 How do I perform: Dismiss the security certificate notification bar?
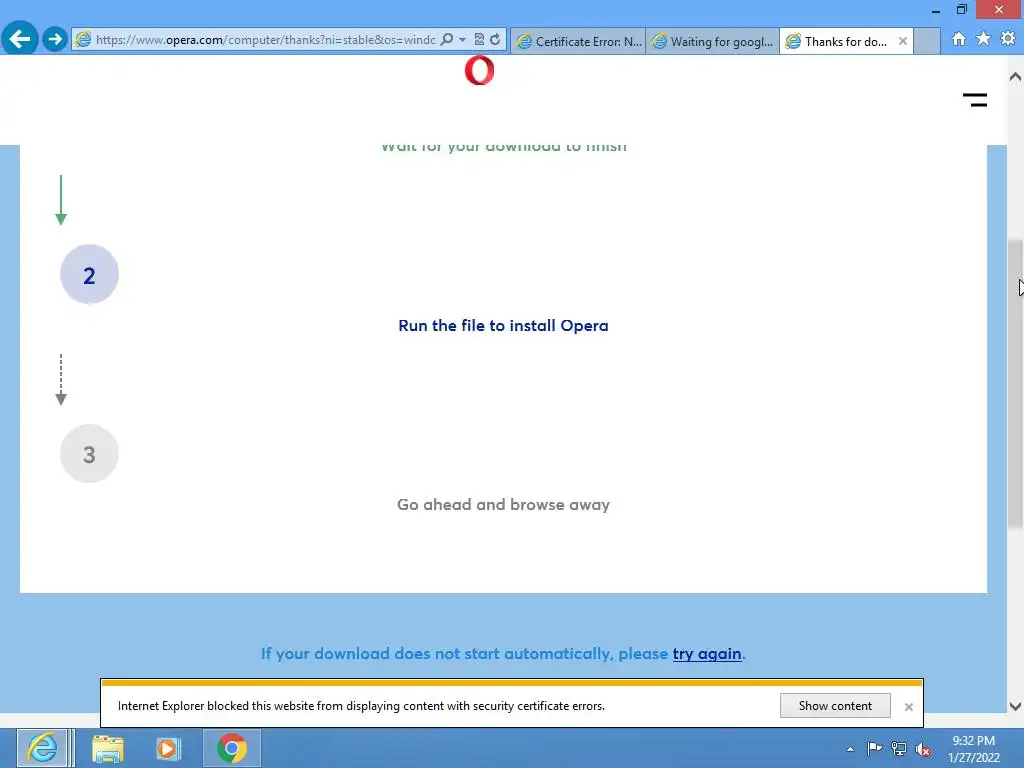[x=908, y=707]
